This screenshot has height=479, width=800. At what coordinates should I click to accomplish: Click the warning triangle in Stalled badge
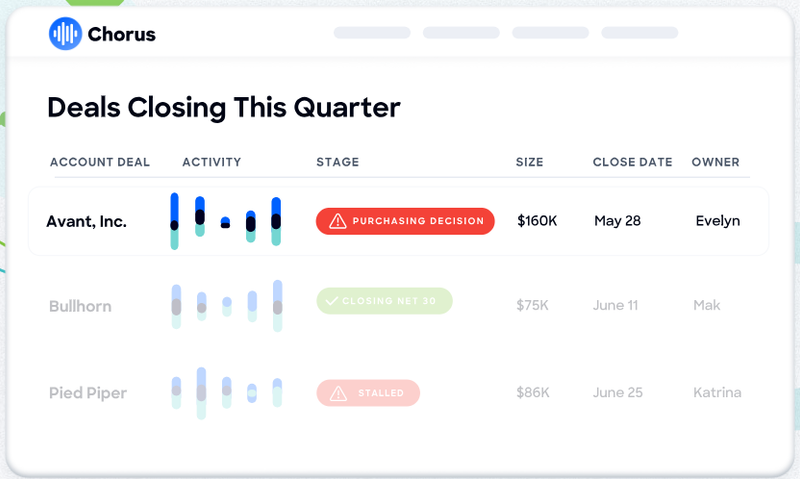338,393
